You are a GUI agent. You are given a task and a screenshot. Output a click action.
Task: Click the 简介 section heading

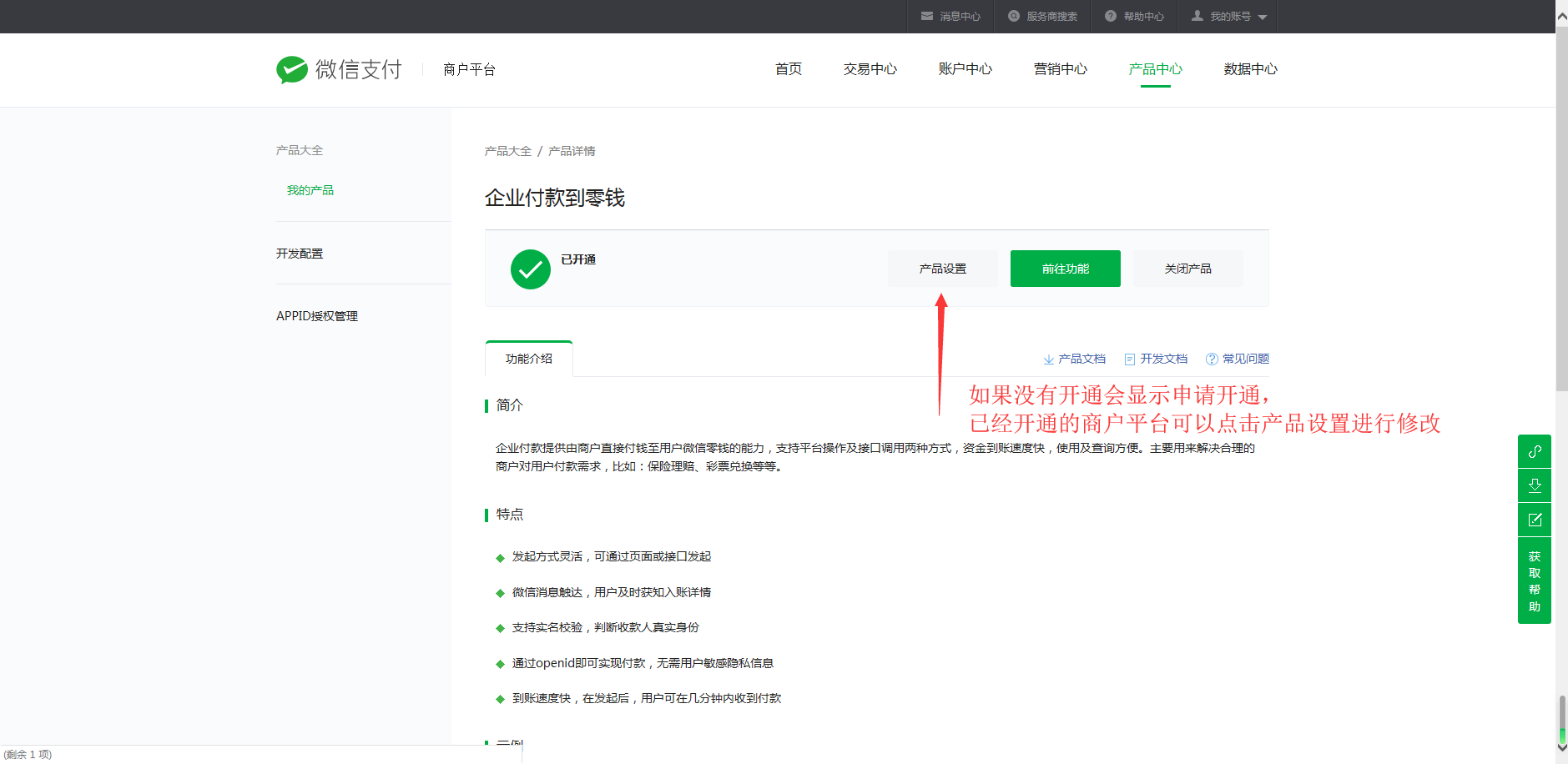click(509, 405)
